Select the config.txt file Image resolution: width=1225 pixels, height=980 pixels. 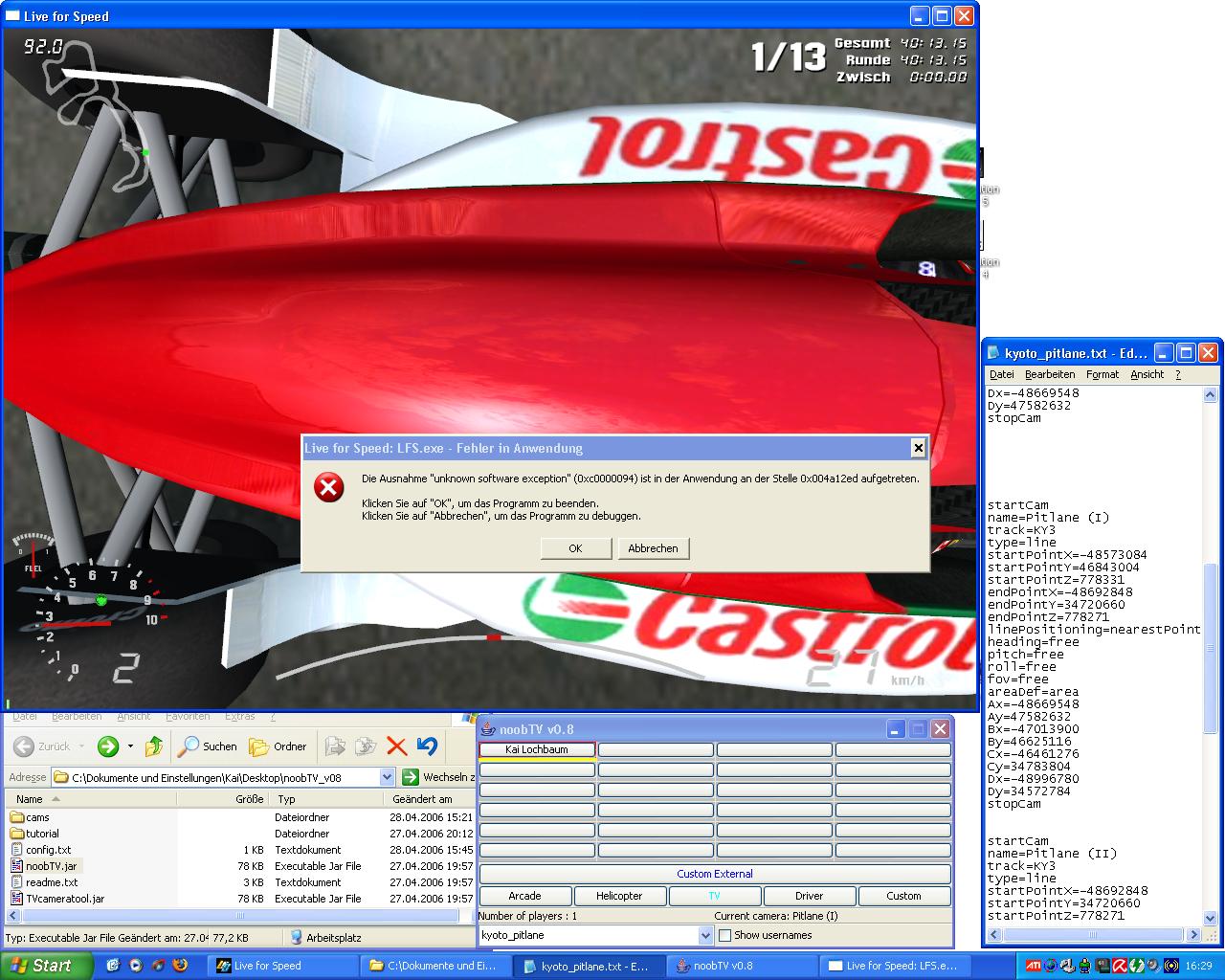pyautogui.click(x=41, y=850)
